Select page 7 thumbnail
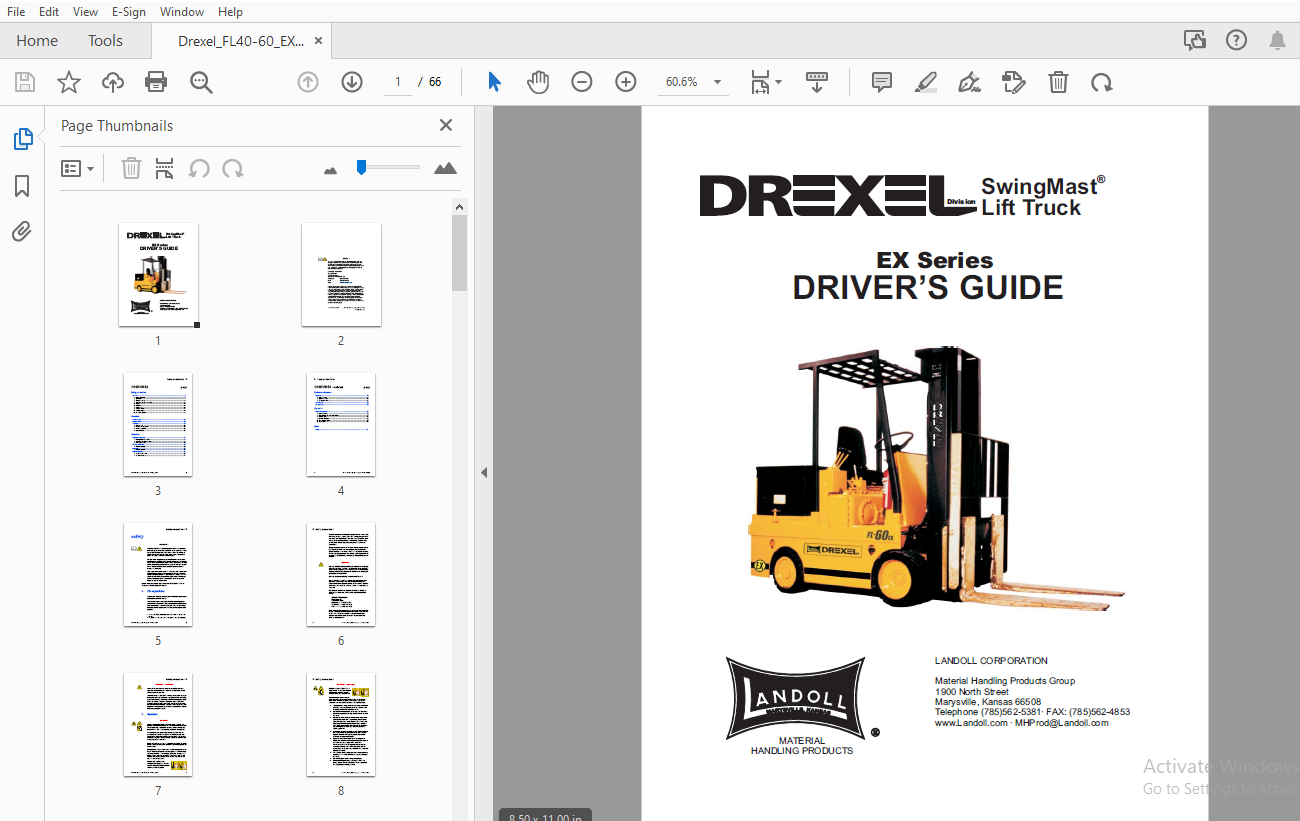Screen dimensions: 1300x821 click(x=158, y=725)
